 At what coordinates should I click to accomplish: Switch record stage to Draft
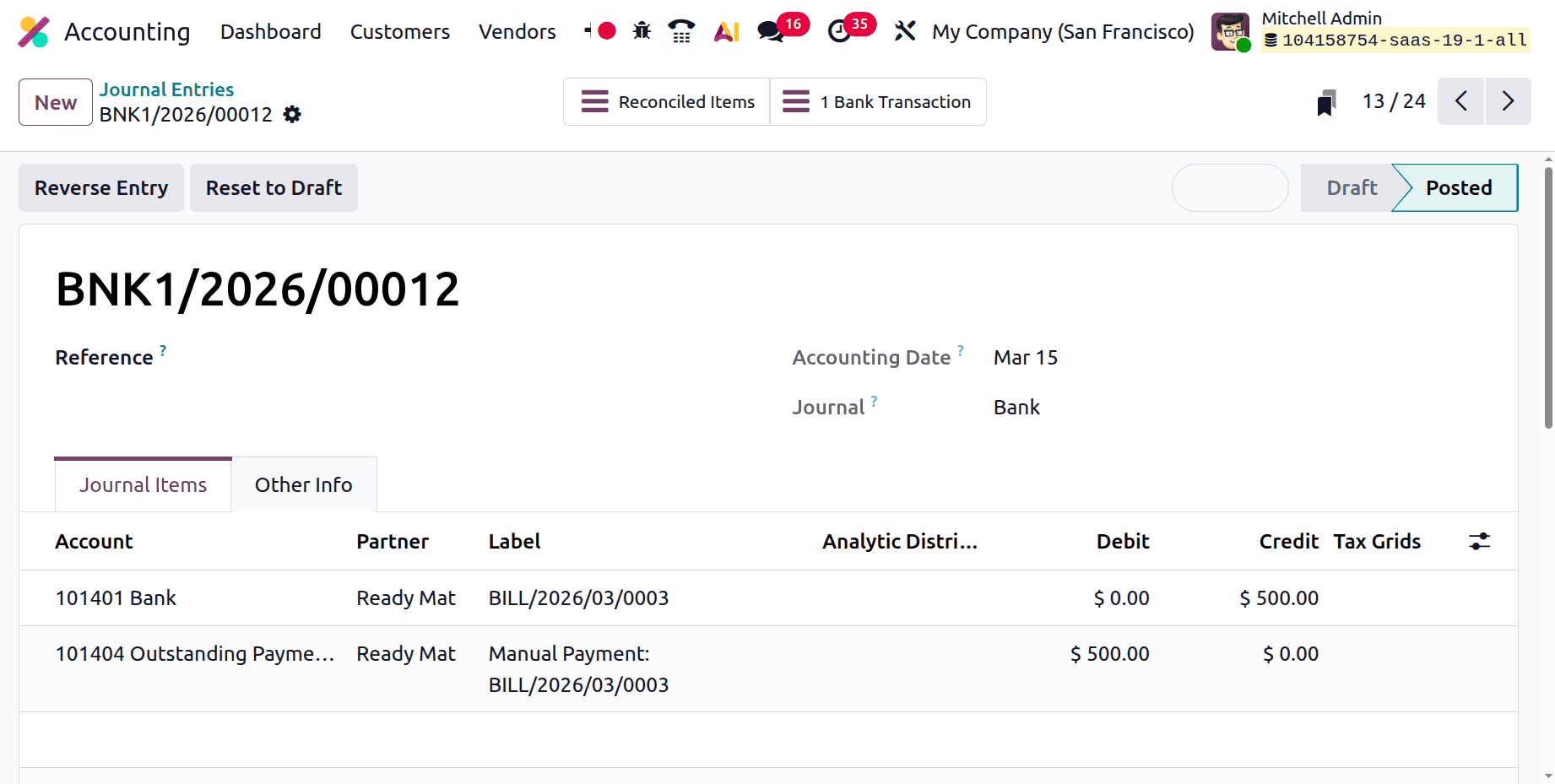[x=1351, y=187]
